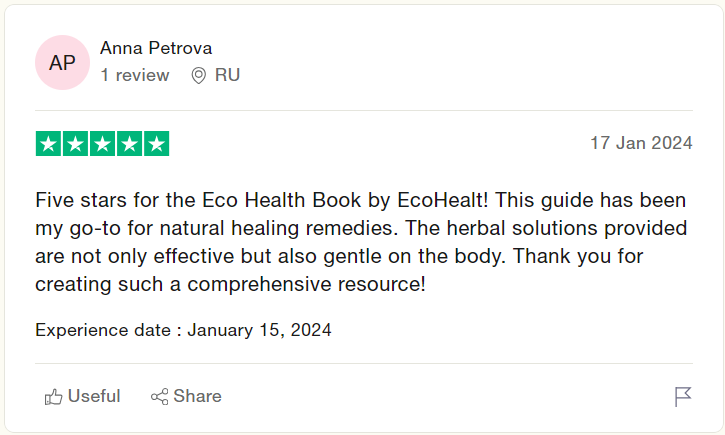Screen dimensions: 725x435
Task: Click the first green star
Action: (x=48, y=144)
